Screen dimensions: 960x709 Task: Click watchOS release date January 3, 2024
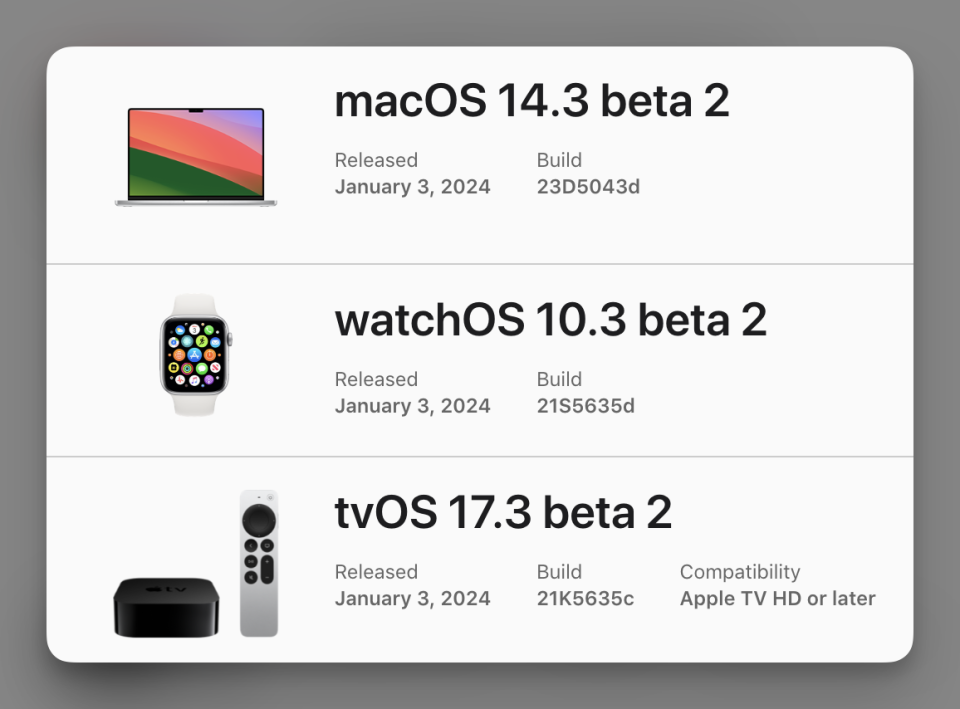click(x=413, y=406)
